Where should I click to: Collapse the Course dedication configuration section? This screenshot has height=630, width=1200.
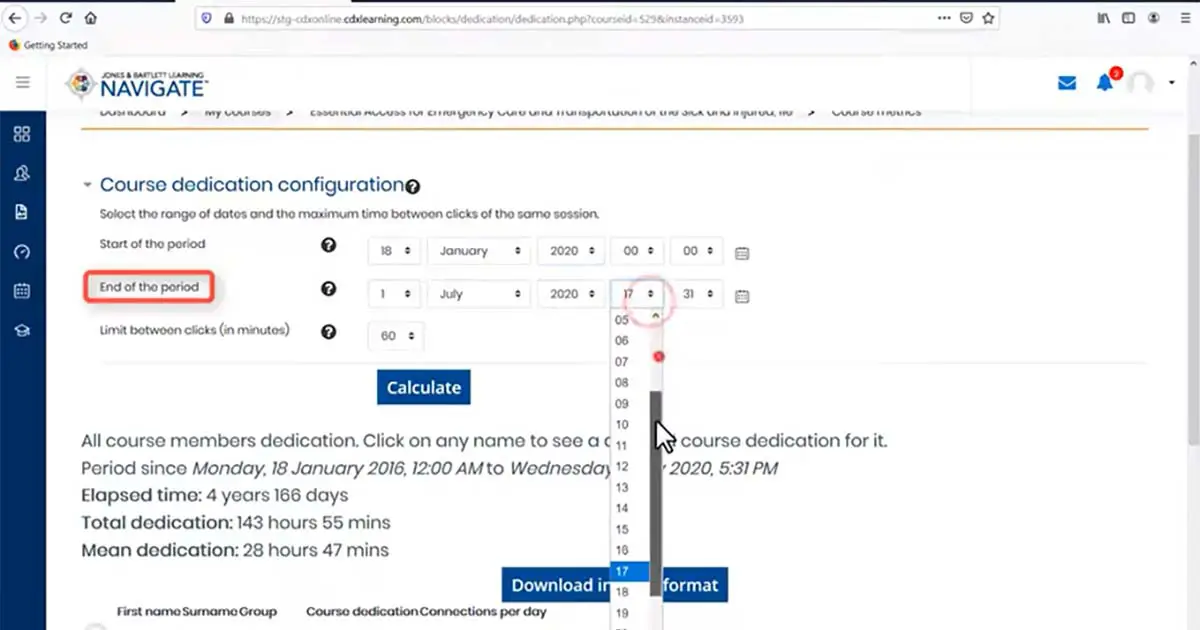tap(88, 185)
